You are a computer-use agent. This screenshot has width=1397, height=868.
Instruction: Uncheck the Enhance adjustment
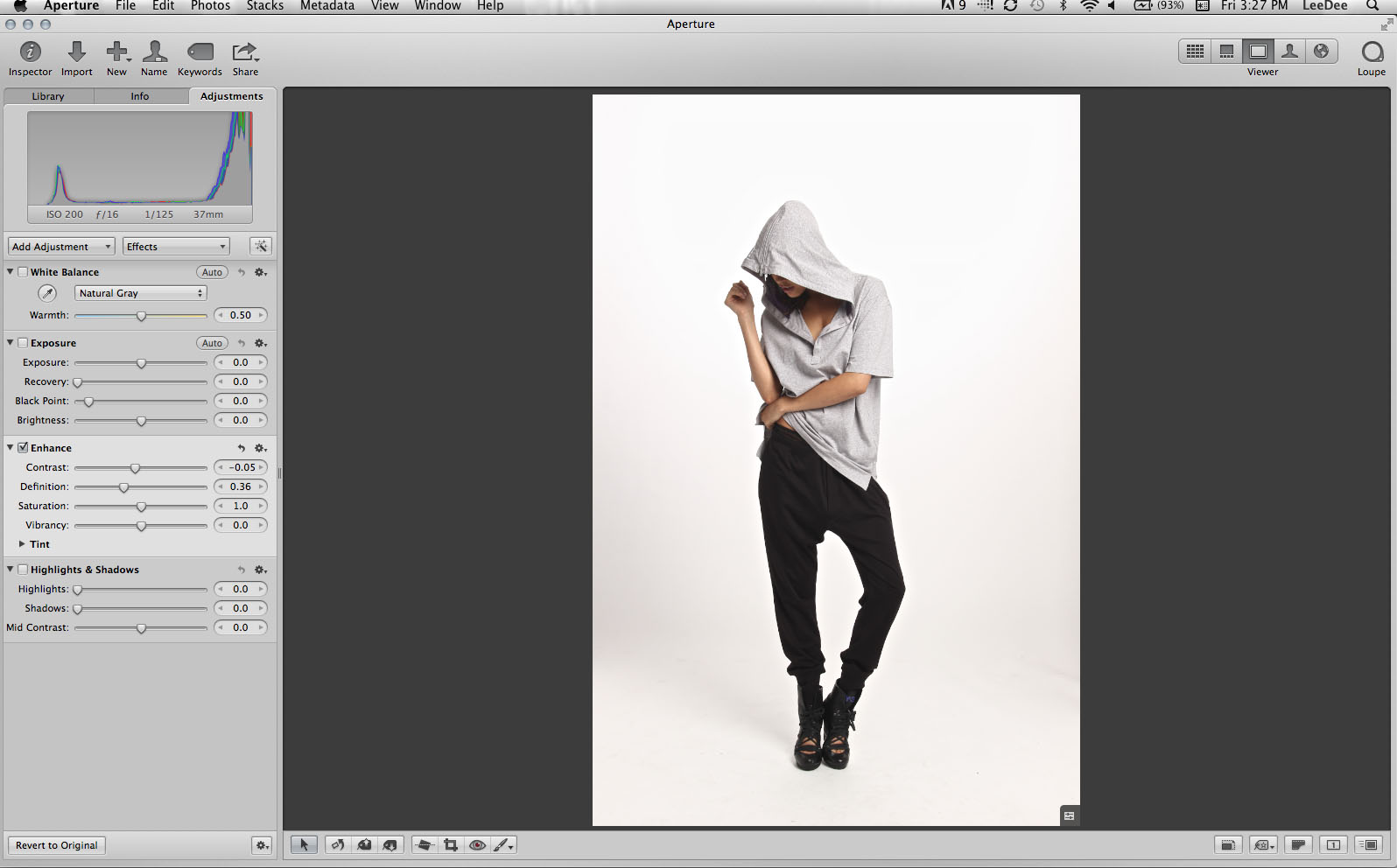click(x=24, y=448)
